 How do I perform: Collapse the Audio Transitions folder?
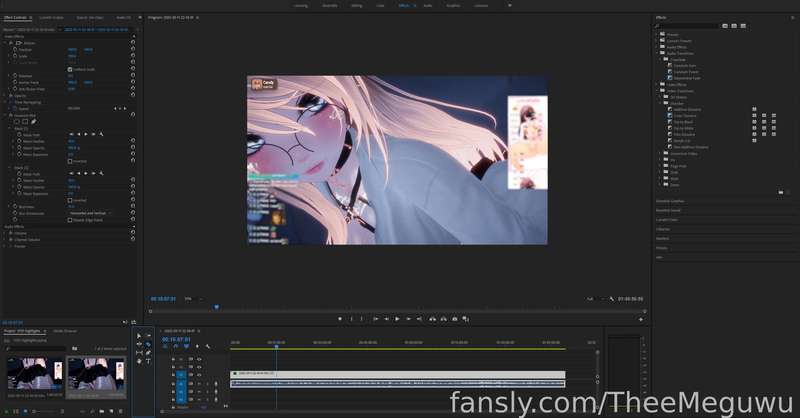click(x=658, y=53)
